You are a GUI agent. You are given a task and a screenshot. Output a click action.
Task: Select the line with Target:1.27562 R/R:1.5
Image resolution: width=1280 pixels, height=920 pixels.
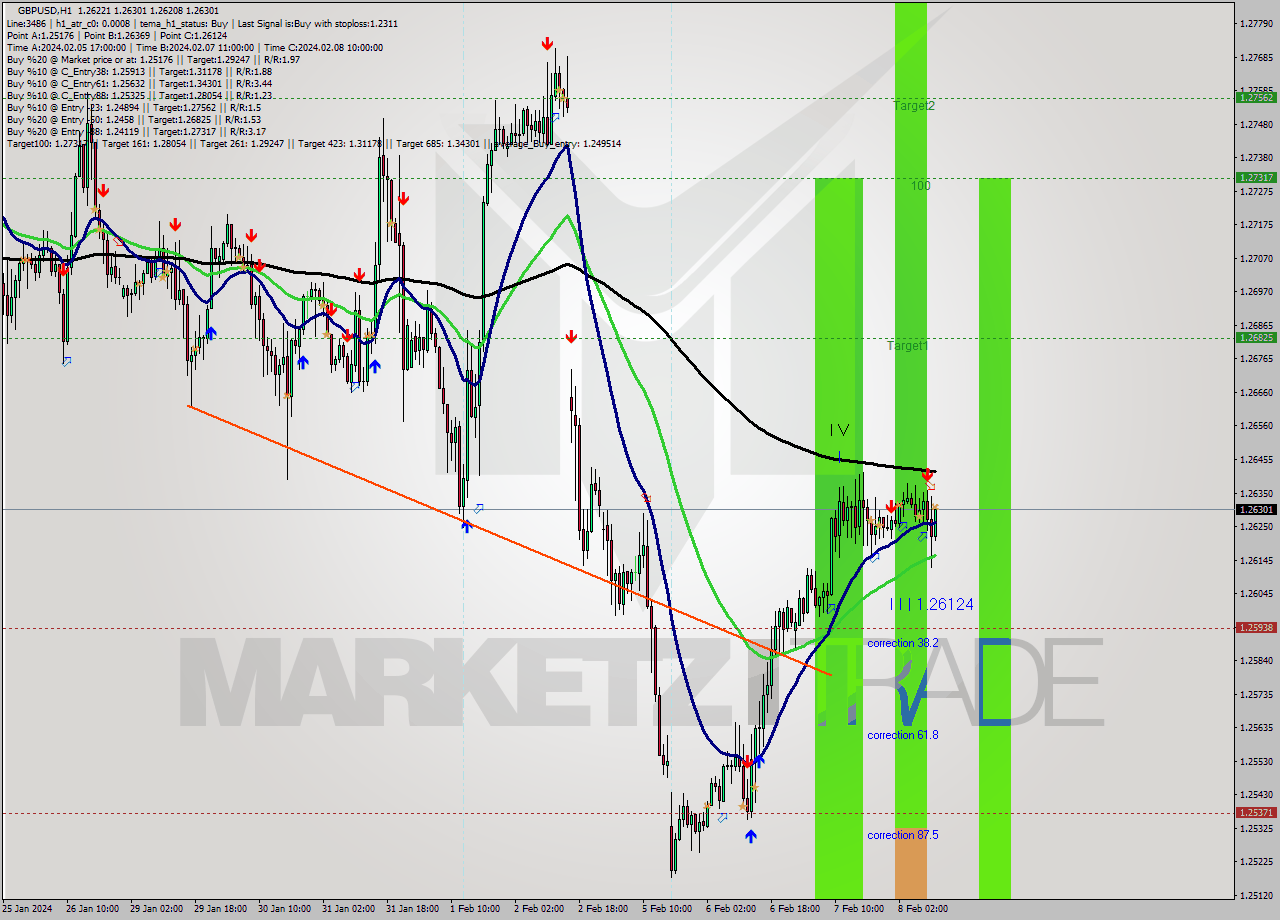(x=133, y=107)
